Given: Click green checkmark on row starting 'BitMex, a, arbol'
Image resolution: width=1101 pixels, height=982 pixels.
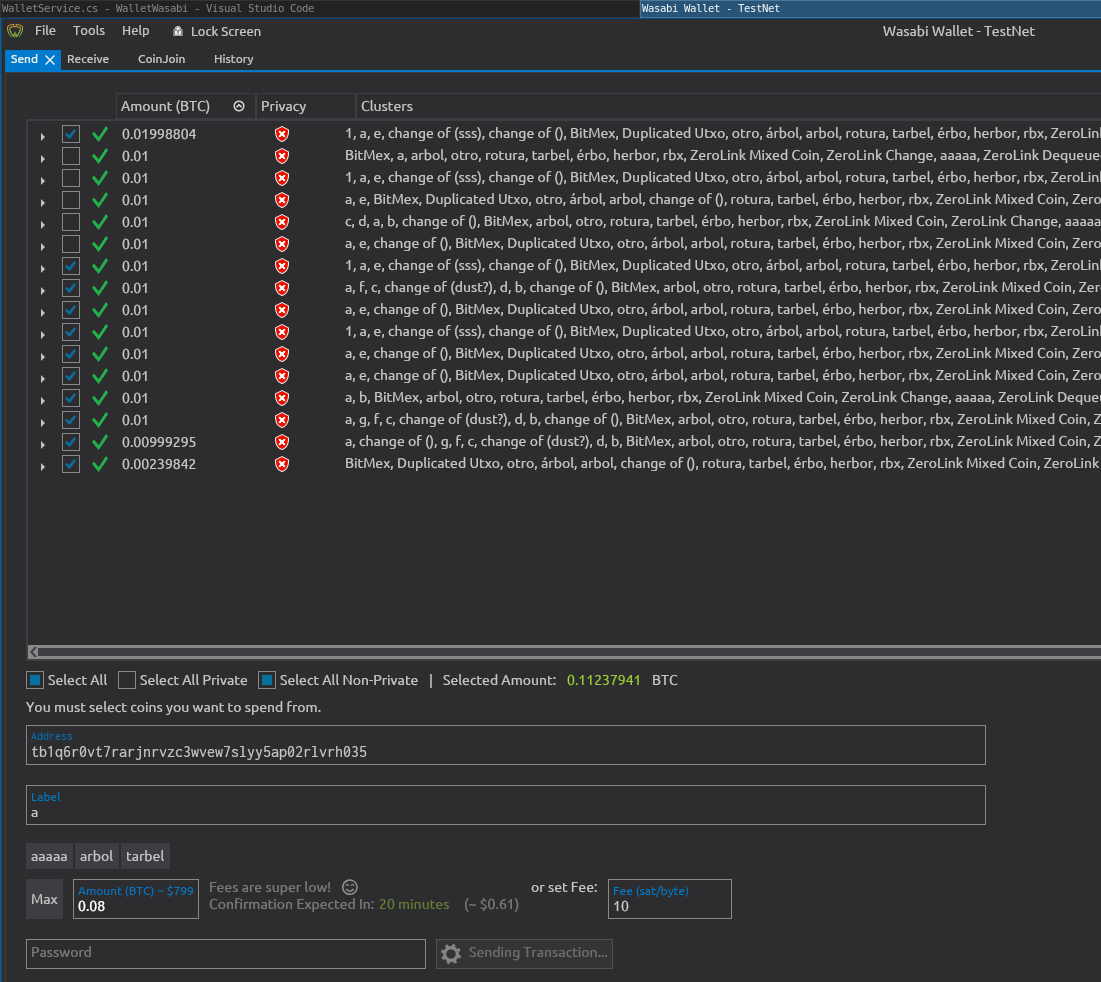Looking at the screenshot, I should [100, 156].
